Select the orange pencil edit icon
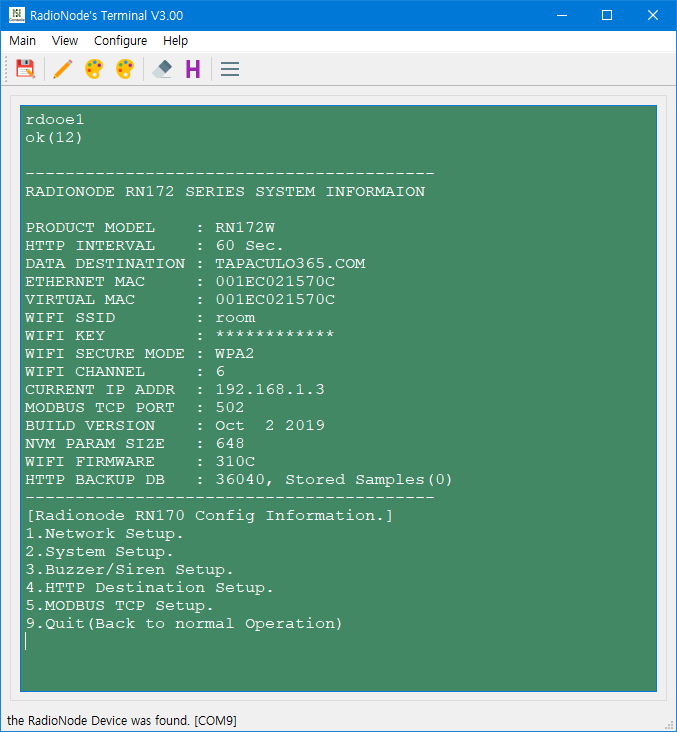Viewport: 677px width, 732px height. [x=63, y=69]
